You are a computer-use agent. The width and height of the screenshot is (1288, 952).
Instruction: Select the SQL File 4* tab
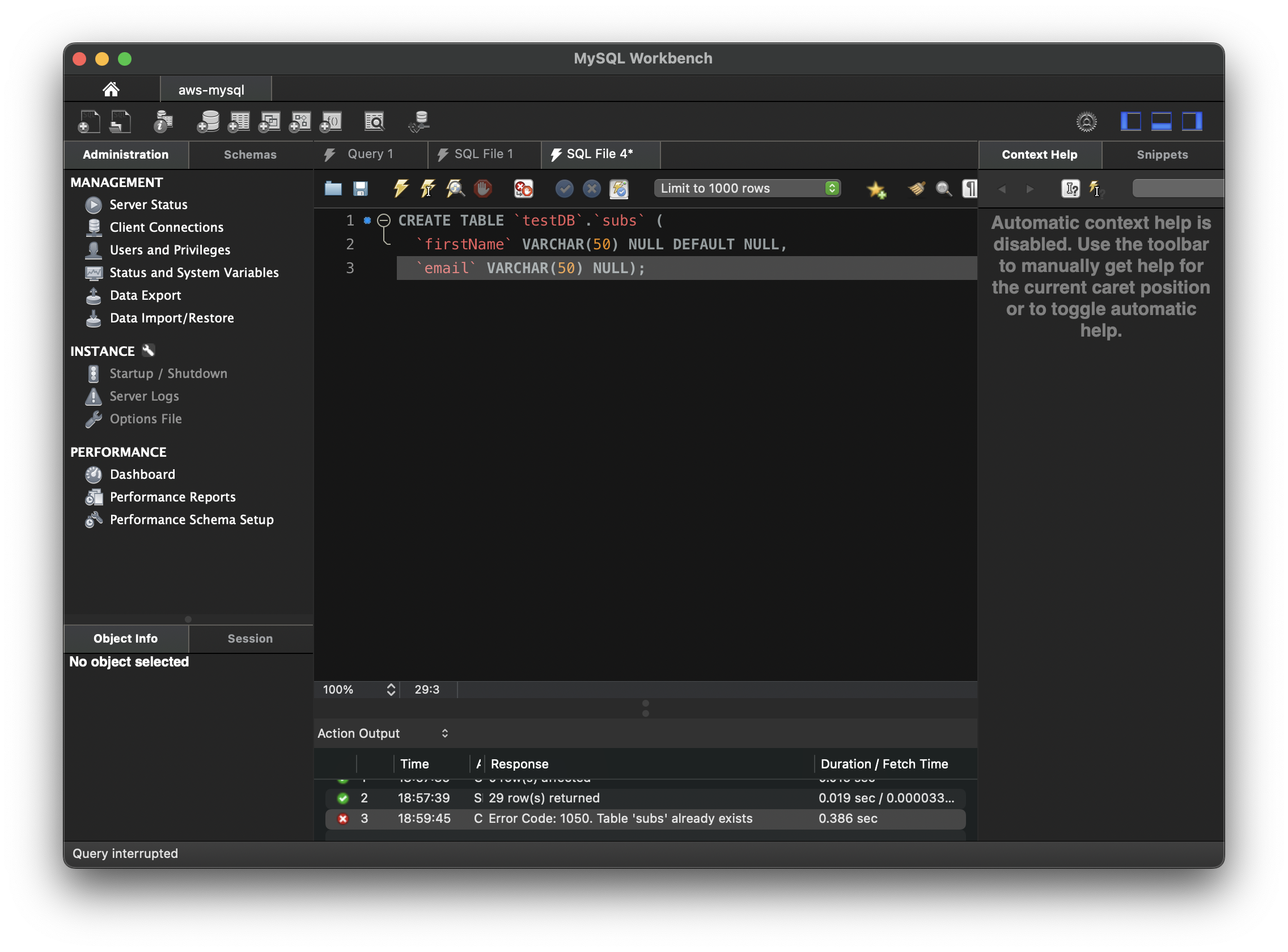[600, 154]
